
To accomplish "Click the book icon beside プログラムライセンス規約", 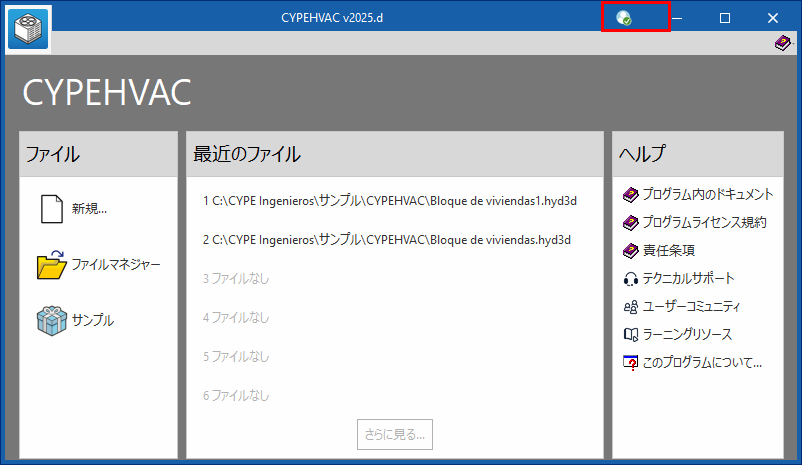I will [x=631, y=223].
